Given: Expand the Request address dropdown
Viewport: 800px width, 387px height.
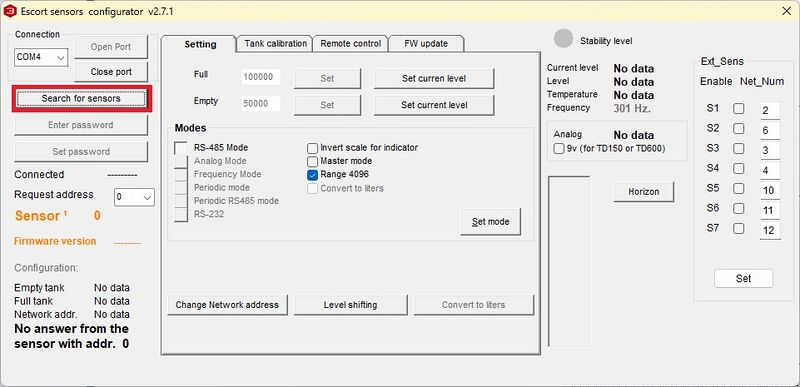Looking at the screenshot, I should tap(134, 197).
